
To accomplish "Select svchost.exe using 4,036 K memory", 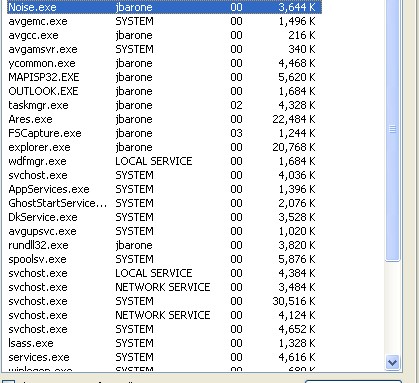I will [164, 175].
